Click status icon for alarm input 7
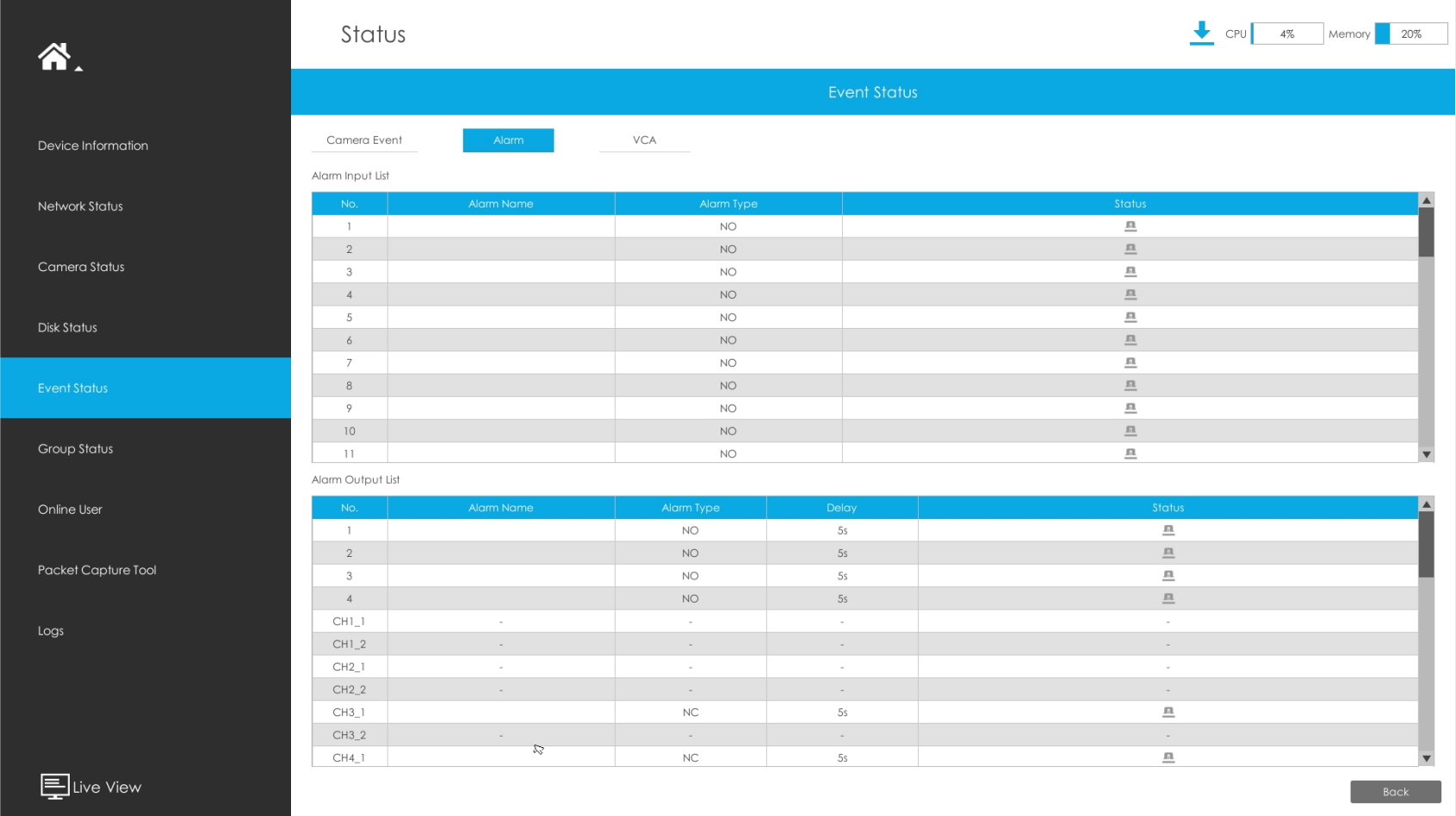The image size is (1456, 816). click(1131, 363)
